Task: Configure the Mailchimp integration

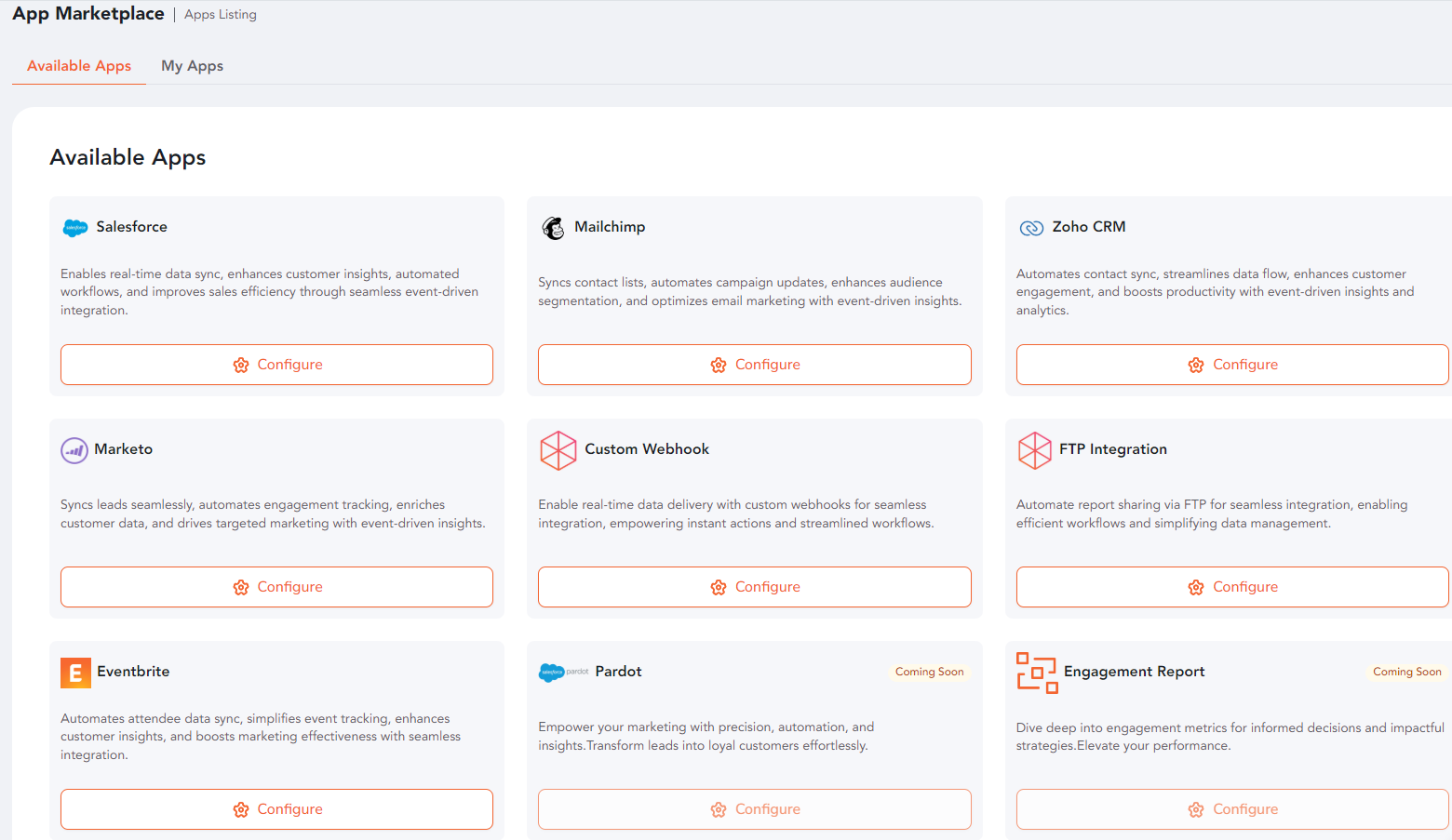Action: click(755, 365)
